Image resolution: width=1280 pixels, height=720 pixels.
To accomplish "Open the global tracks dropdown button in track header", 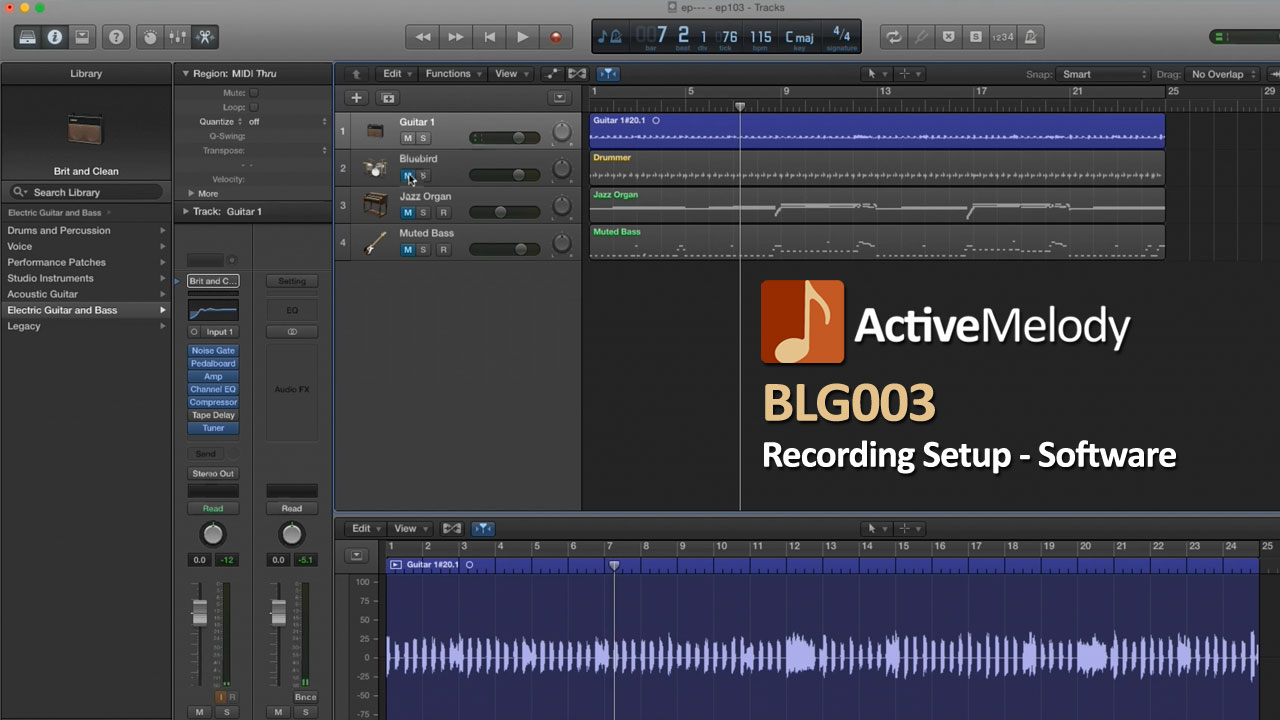I will (560, 98).
